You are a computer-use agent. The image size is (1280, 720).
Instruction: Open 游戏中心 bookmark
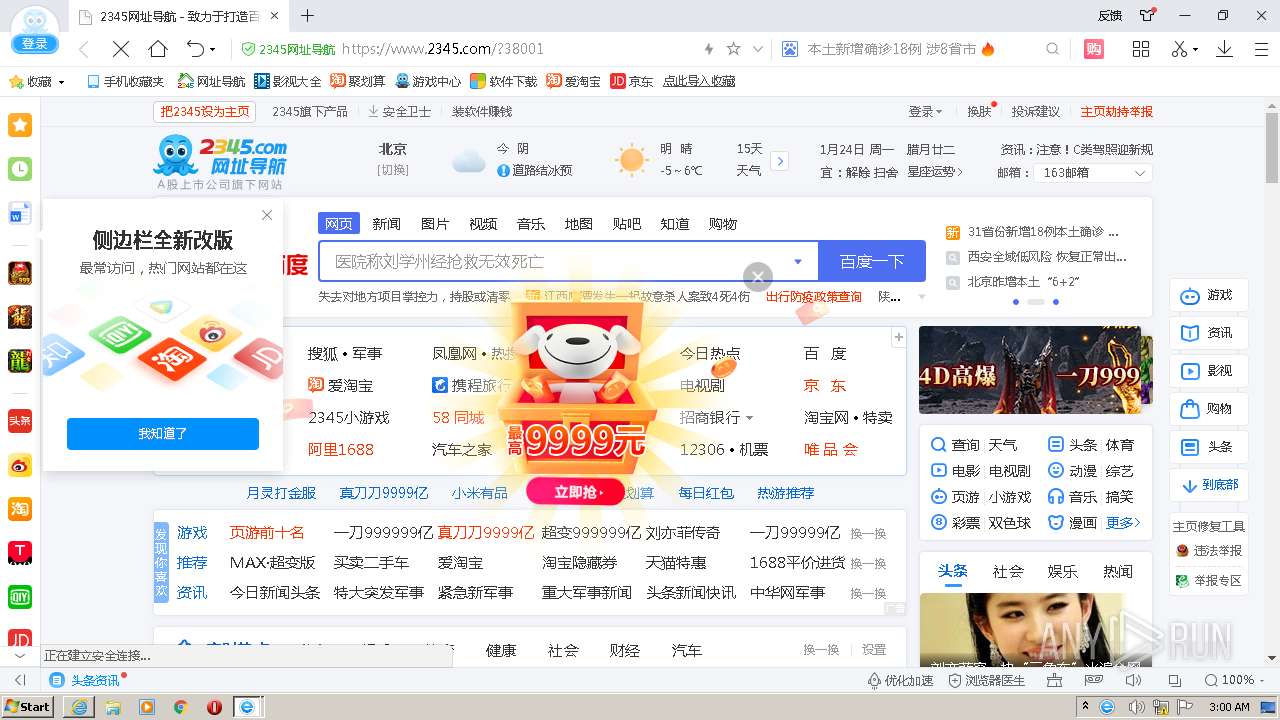(x=428, y=82)
